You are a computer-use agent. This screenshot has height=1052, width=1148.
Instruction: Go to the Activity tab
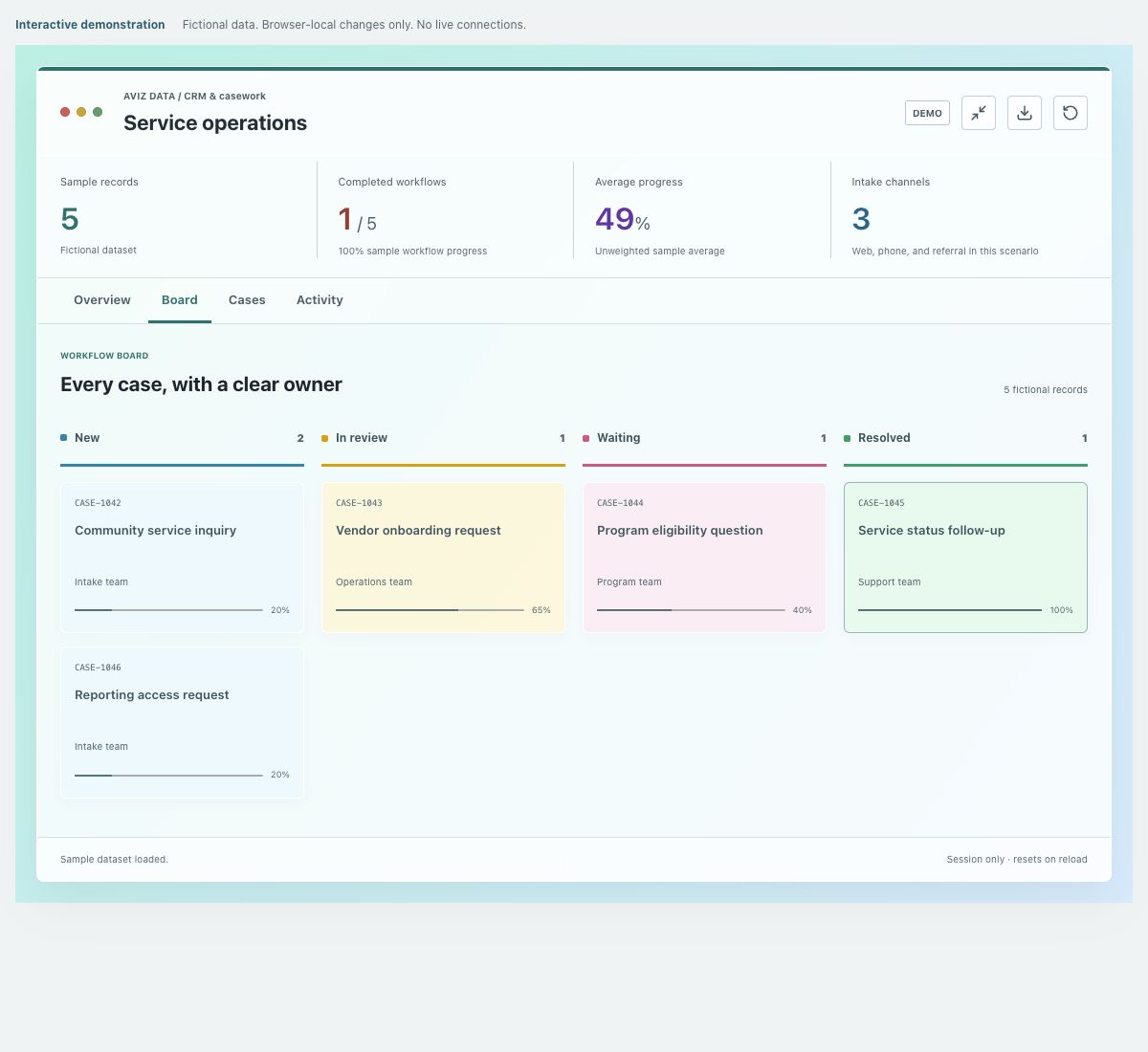tap(320, 300)
